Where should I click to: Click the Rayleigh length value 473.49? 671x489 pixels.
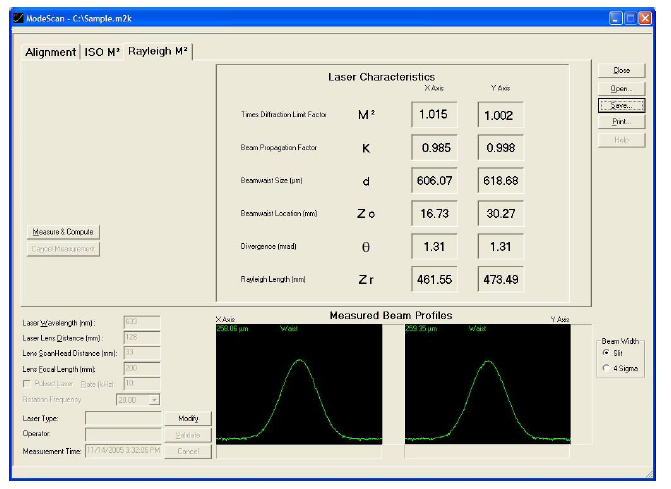(500, 279)
